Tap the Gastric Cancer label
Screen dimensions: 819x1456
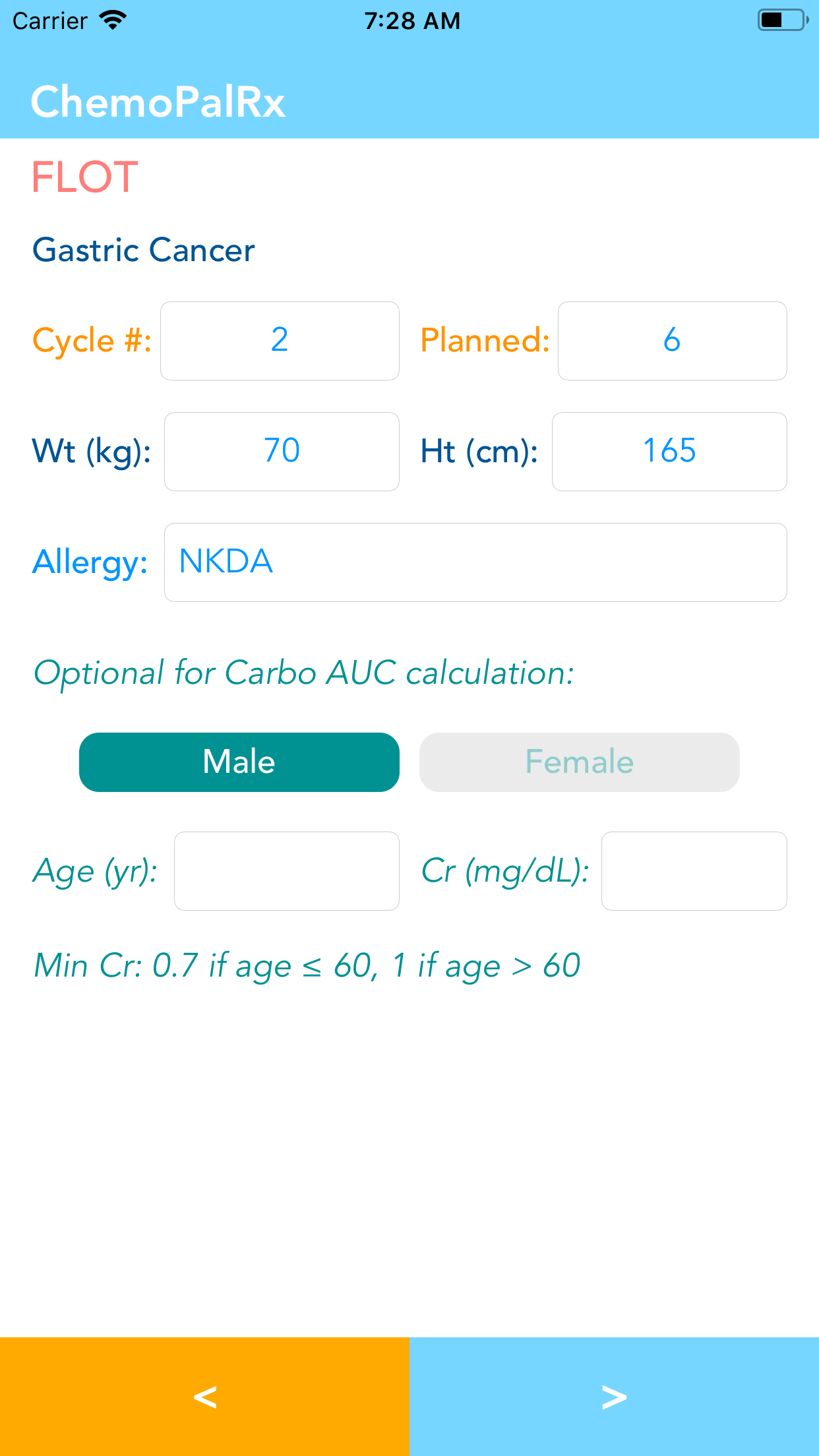pyautogui.click(x=144, y=250)
